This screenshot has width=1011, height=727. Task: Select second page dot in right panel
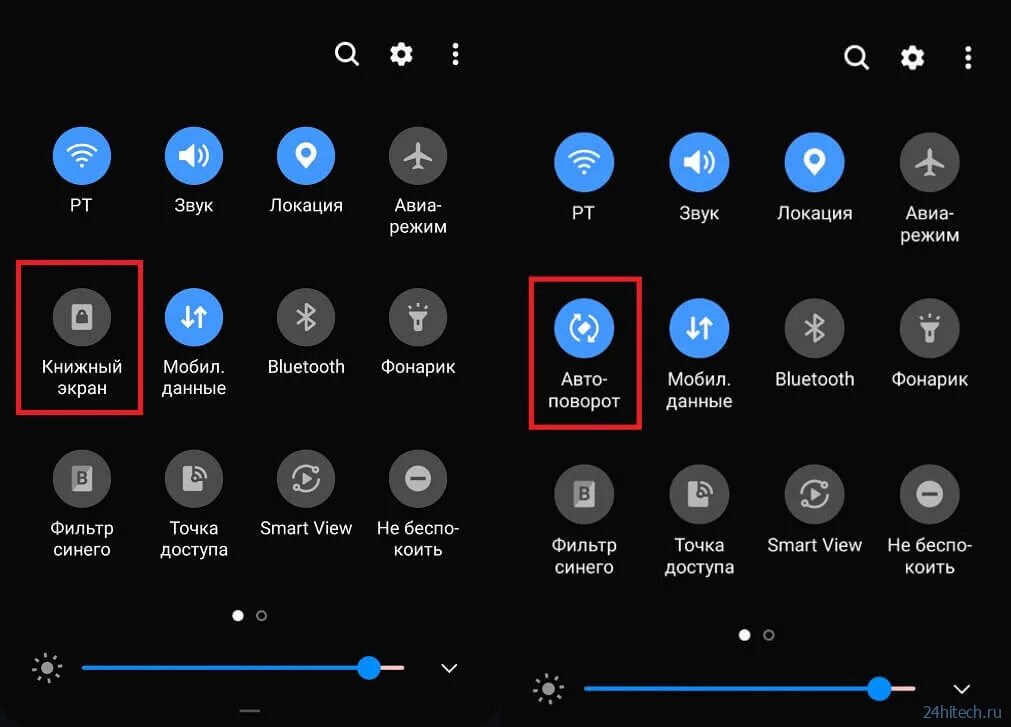click(769, 635)
